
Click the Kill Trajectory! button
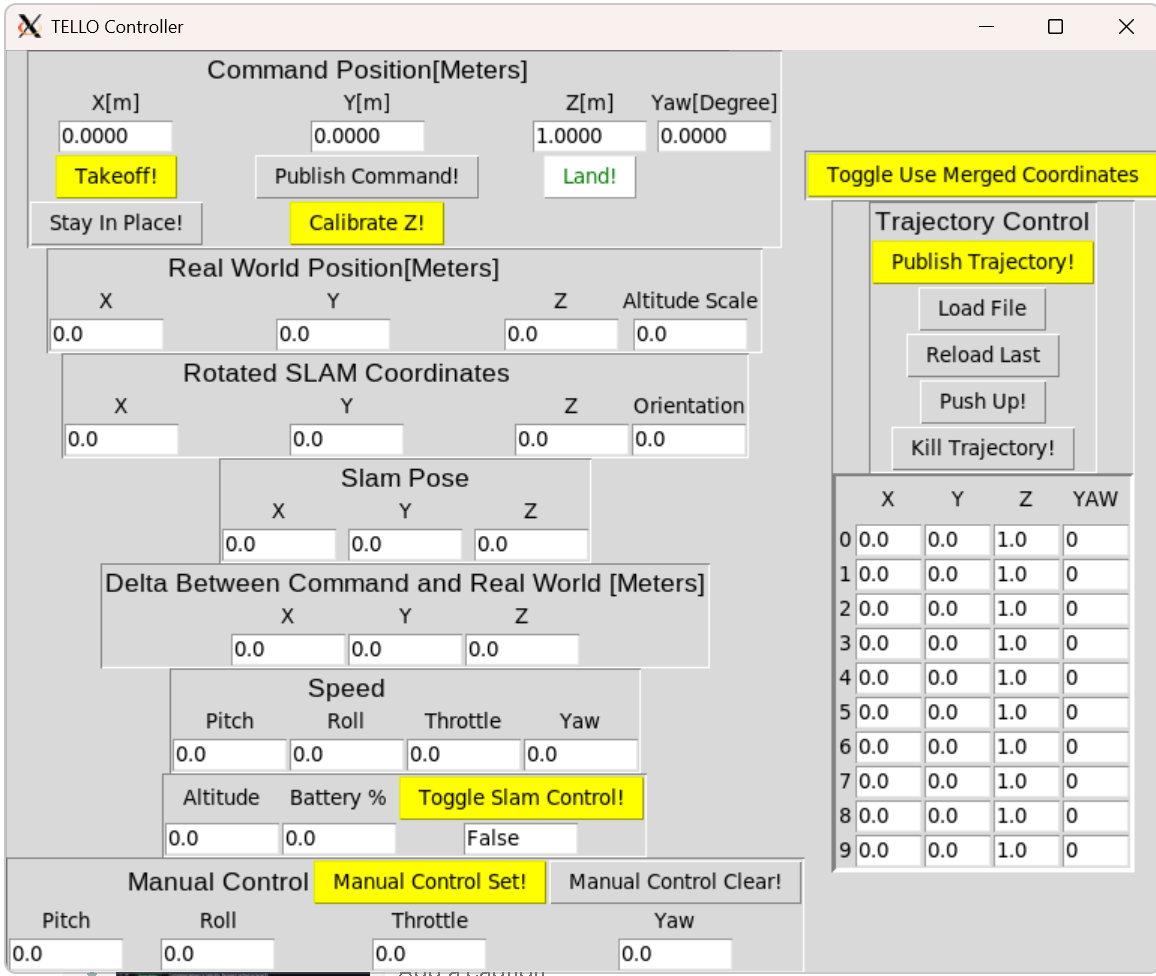tap(982, 447)
